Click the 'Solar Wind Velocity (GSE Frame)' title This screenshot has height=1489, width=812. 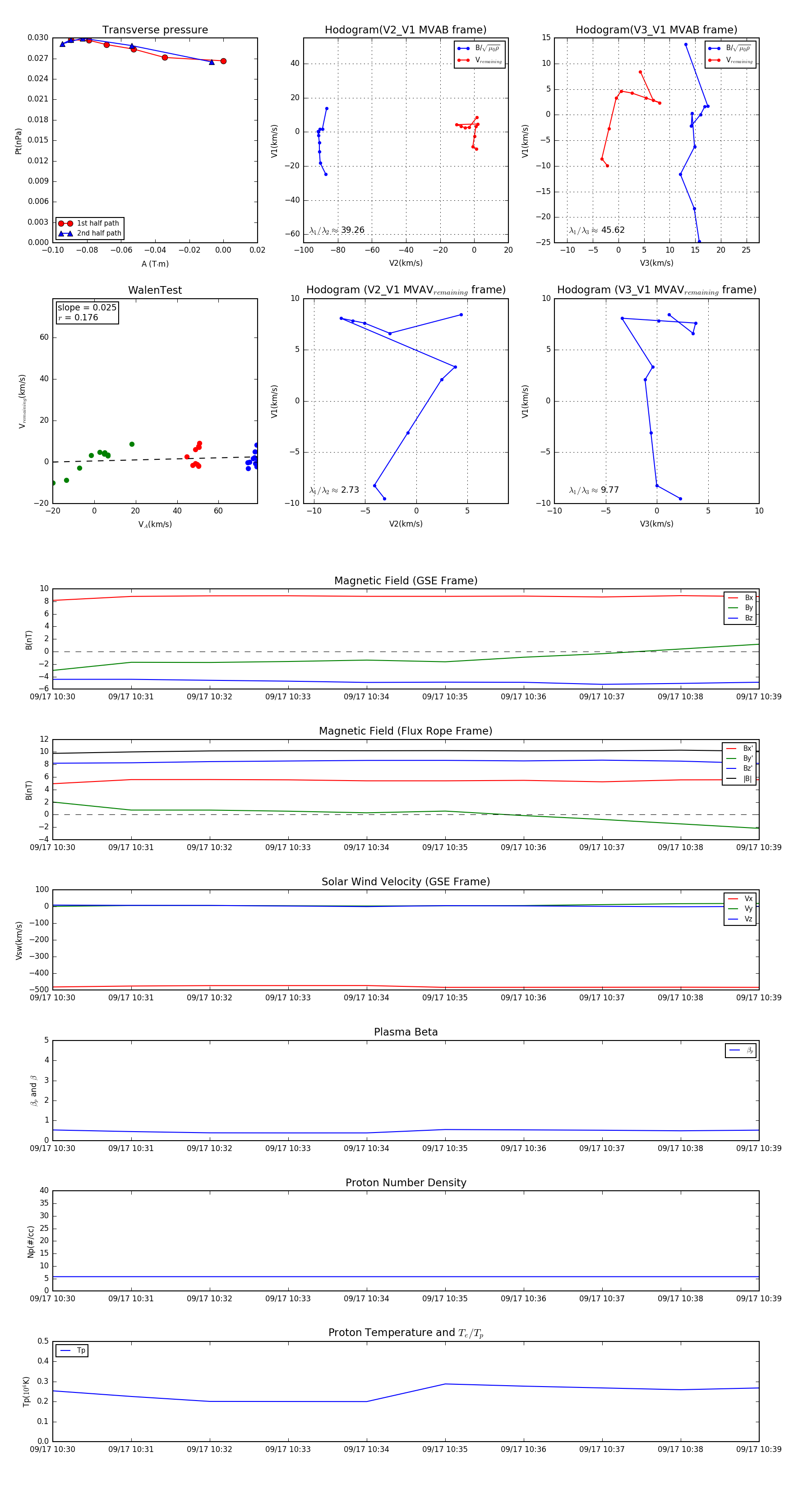(x=406, y=882)
